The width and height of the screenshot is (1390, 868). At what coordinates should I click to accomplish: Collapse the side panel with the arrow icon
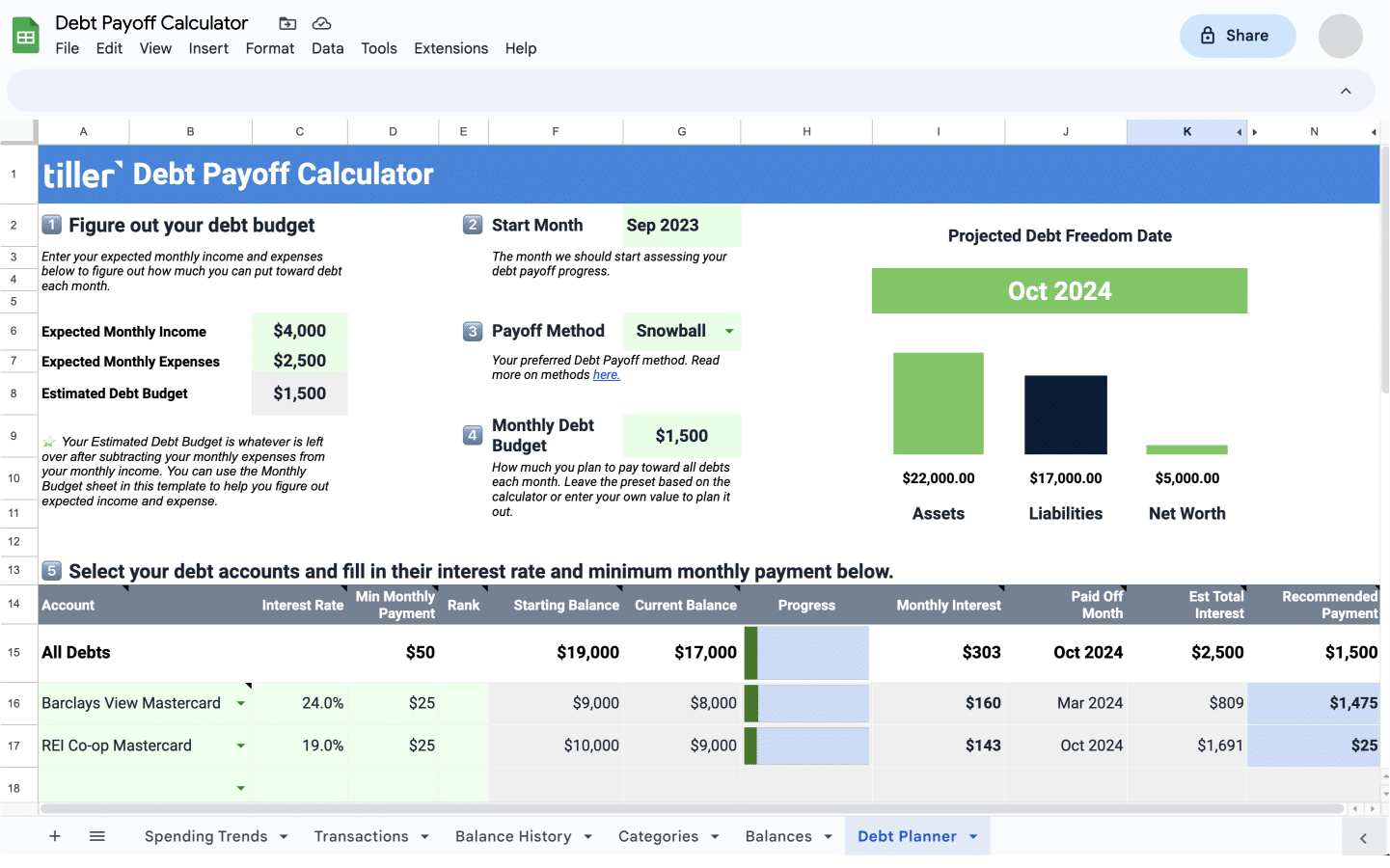coord(1362,837)
